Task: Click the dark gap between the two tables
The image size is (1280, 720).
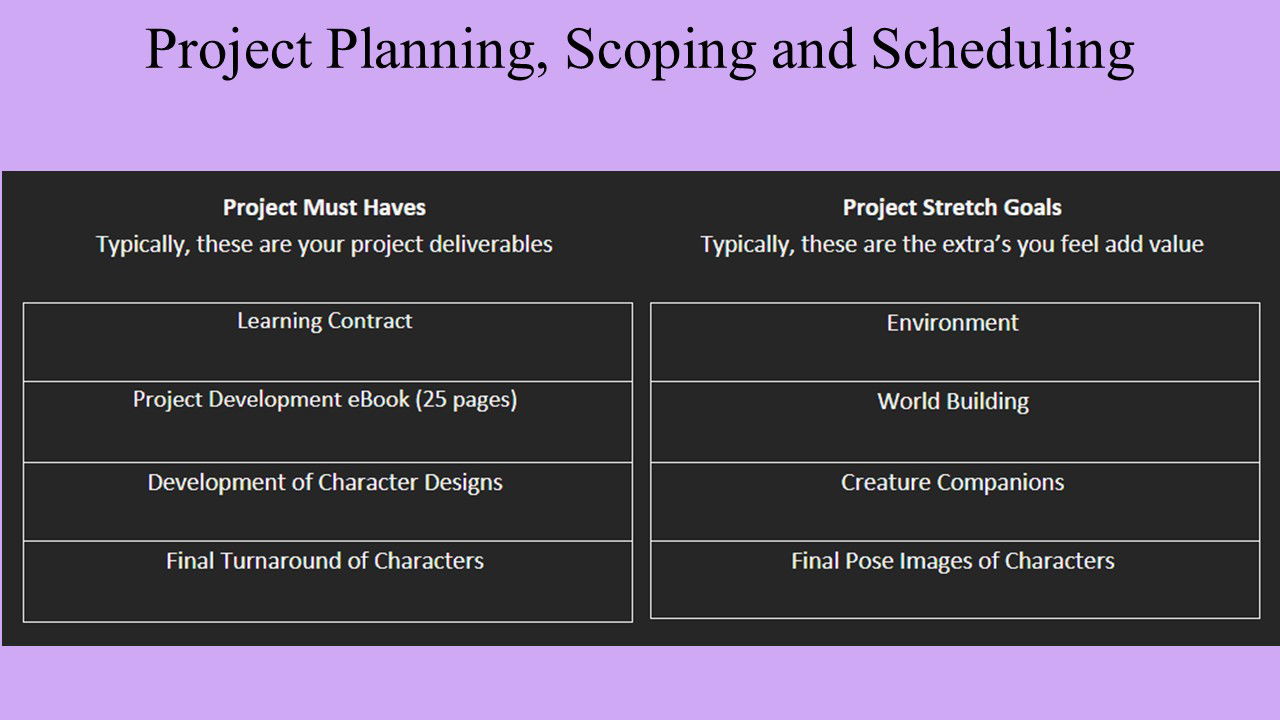Action: [641, 460]
